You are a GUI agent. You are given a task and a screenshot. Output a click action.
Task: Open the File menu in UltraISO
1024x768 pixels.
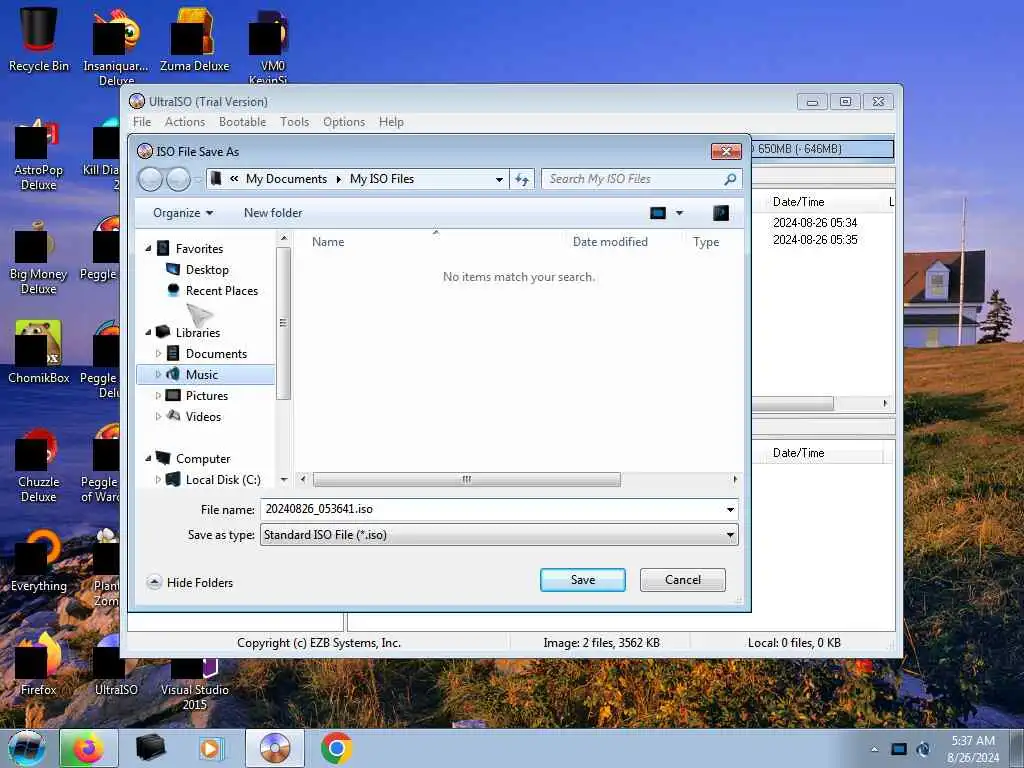(142, 121)
